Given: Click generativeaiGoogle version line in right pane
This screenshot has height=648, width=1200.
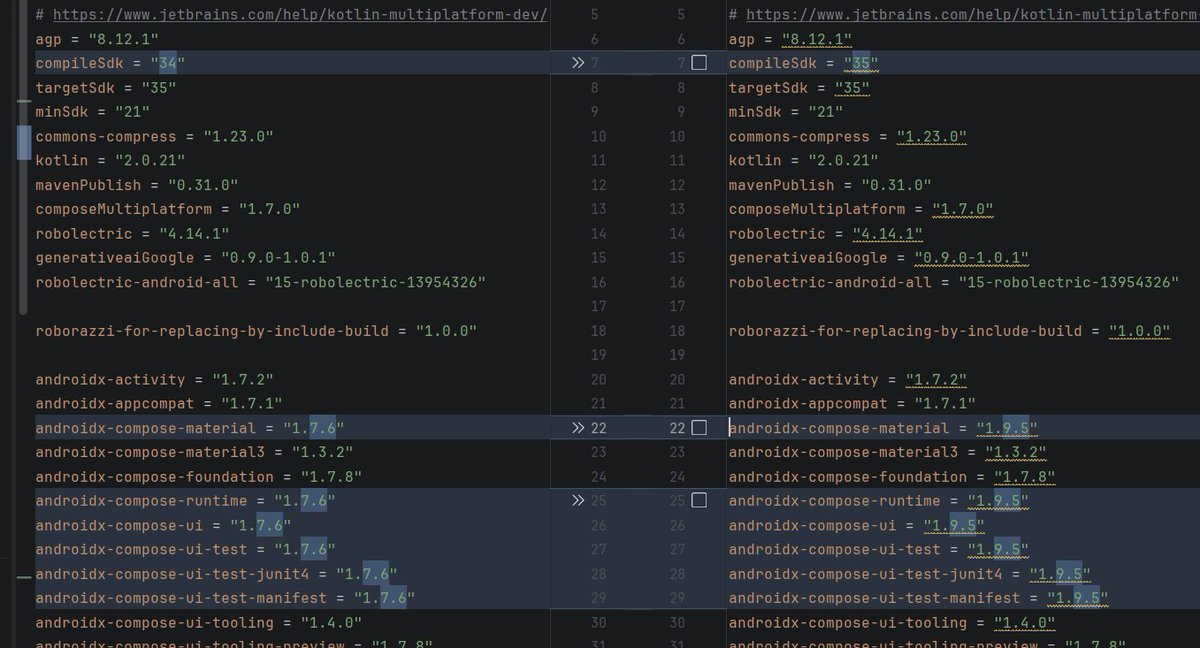Looking at the screenshot, I should click(879, 258).
